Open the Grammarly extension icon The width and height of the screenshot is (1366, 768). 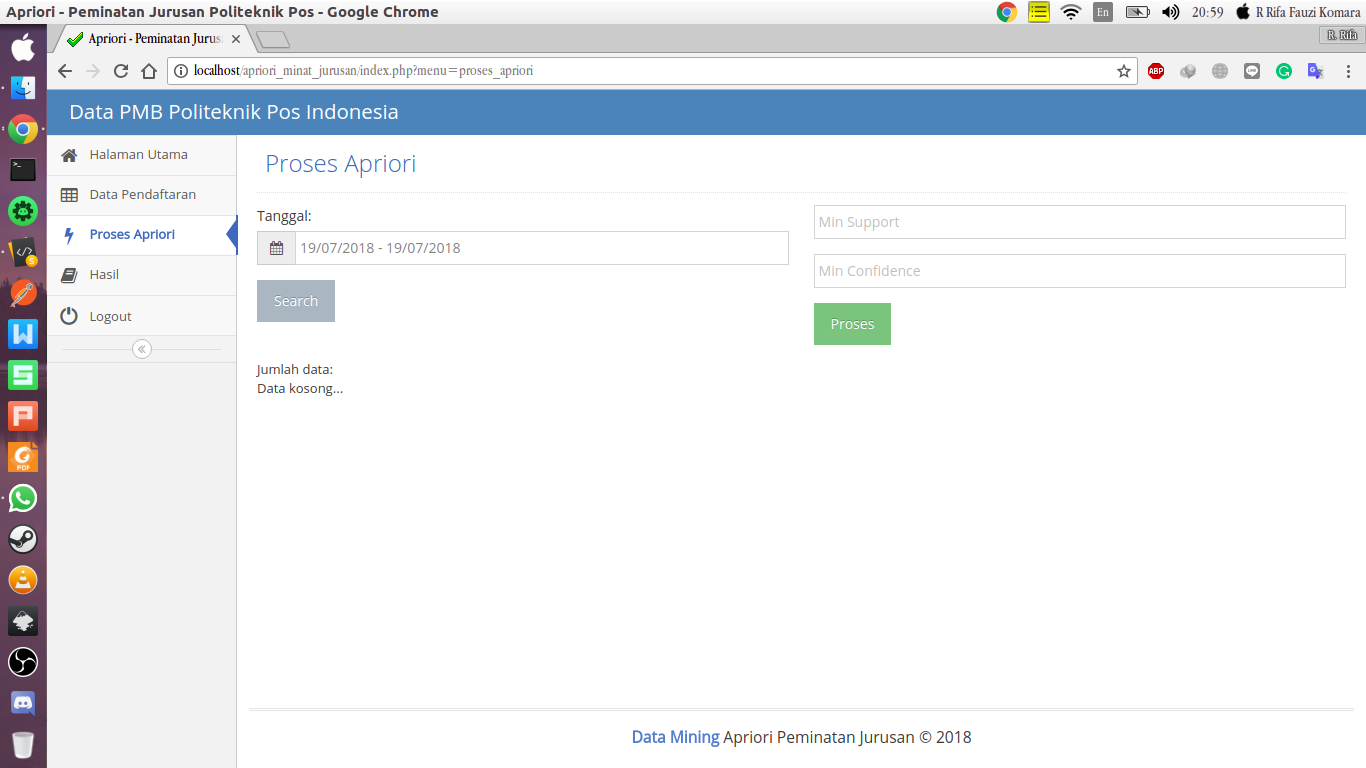point(1284,71)
